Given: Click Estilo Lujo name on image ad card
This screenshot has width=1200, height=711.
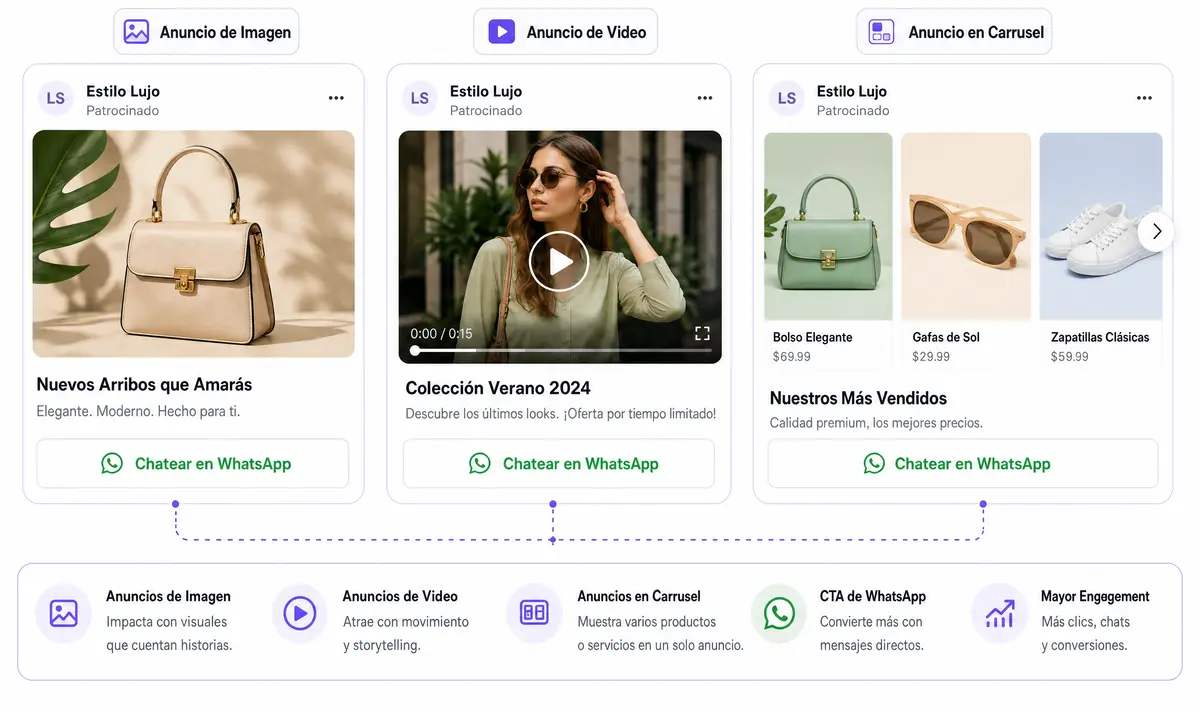Looking at the screenshot, I should pyautogui.click(x=123, y=91).
